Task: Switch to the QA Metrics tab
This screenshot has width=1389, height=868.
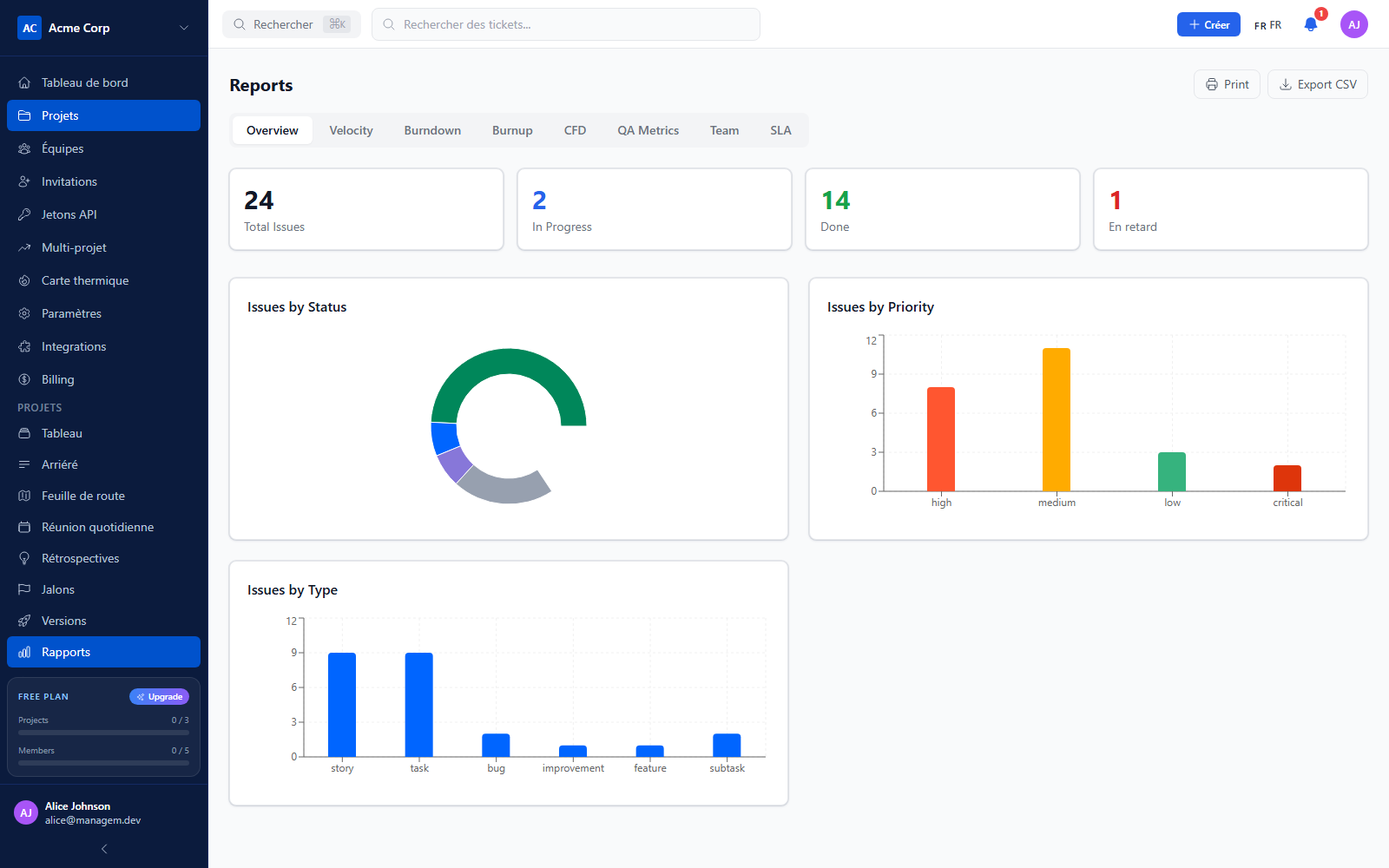Action: (x=648, y=130)
